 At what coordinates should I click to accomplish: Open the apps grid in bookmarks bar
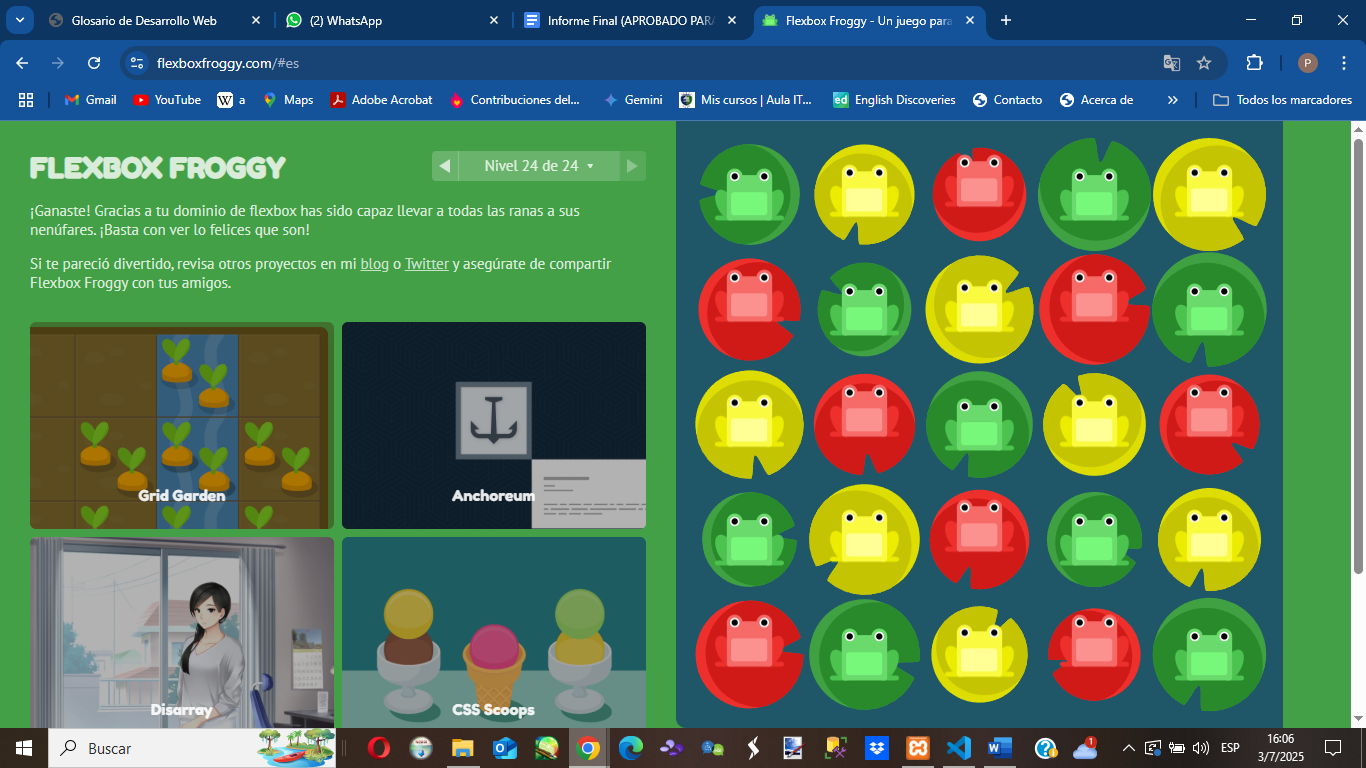(26, 100)
